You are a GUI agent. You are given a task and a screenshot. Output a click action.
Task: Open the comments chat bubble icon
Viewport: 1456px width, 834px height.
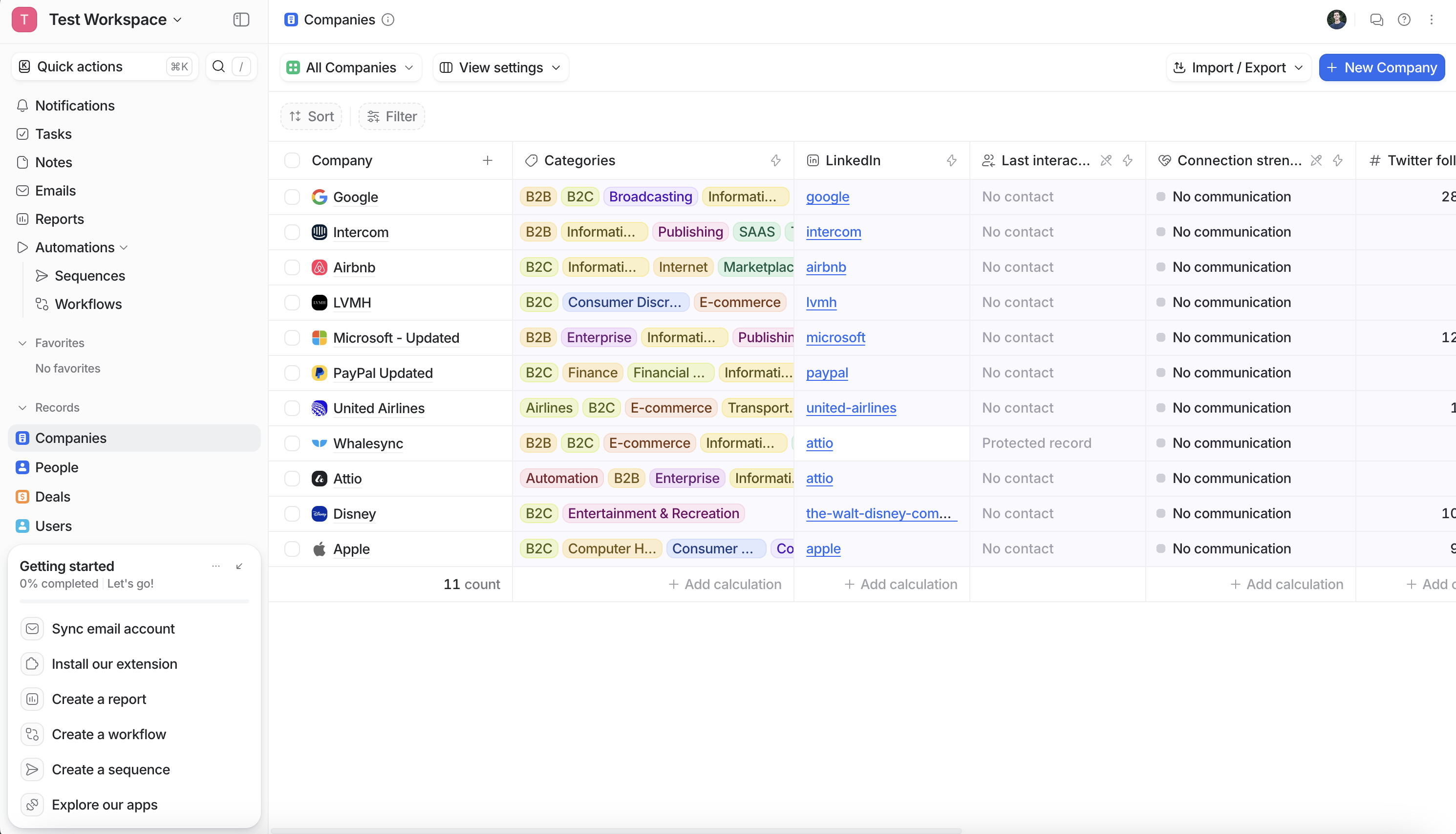[x=1376, y=20]
